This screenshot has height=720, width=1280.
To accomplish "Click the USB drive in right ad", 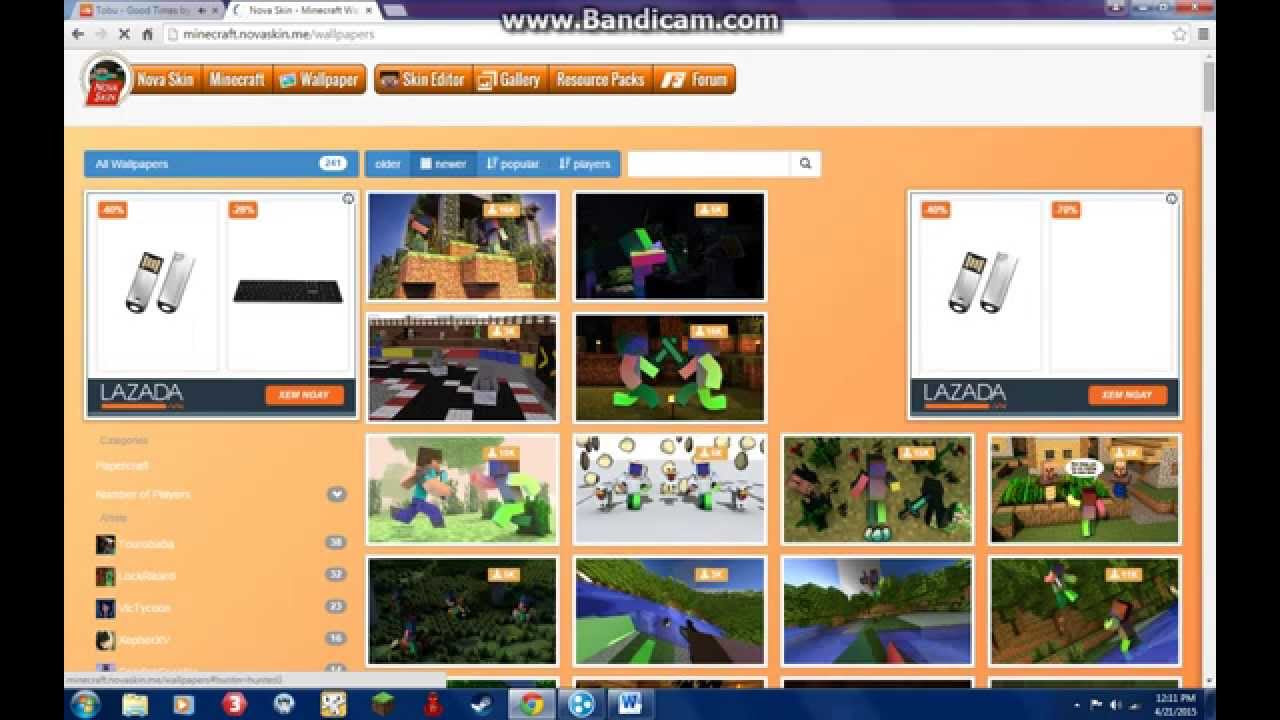I will pyautogui.click(x=983, y=281).
